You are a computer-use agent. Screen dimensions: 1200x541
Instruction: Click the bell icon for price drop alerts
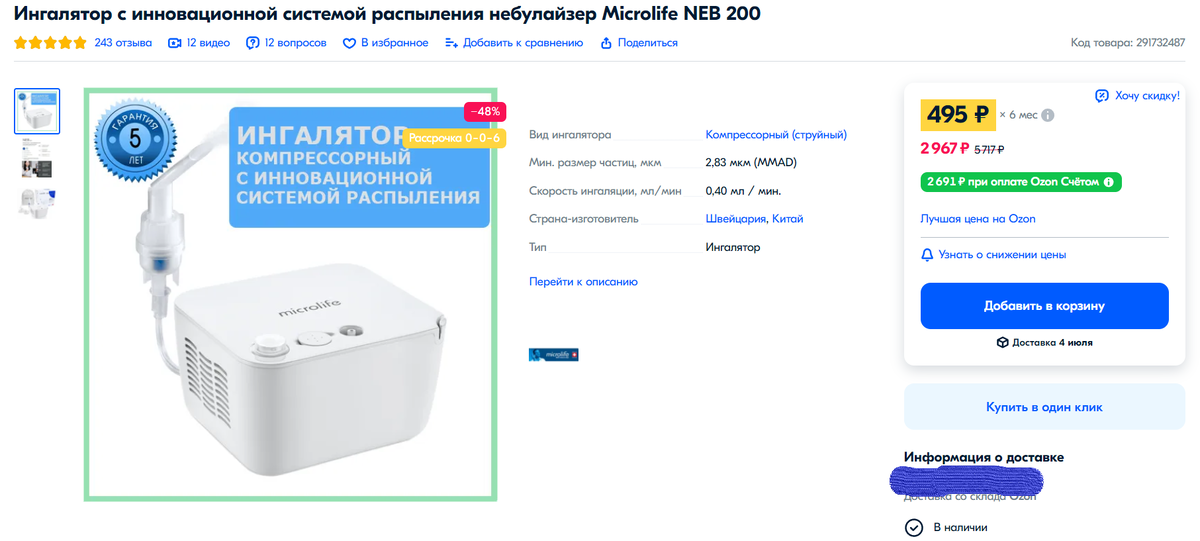[x=927, y=255]
